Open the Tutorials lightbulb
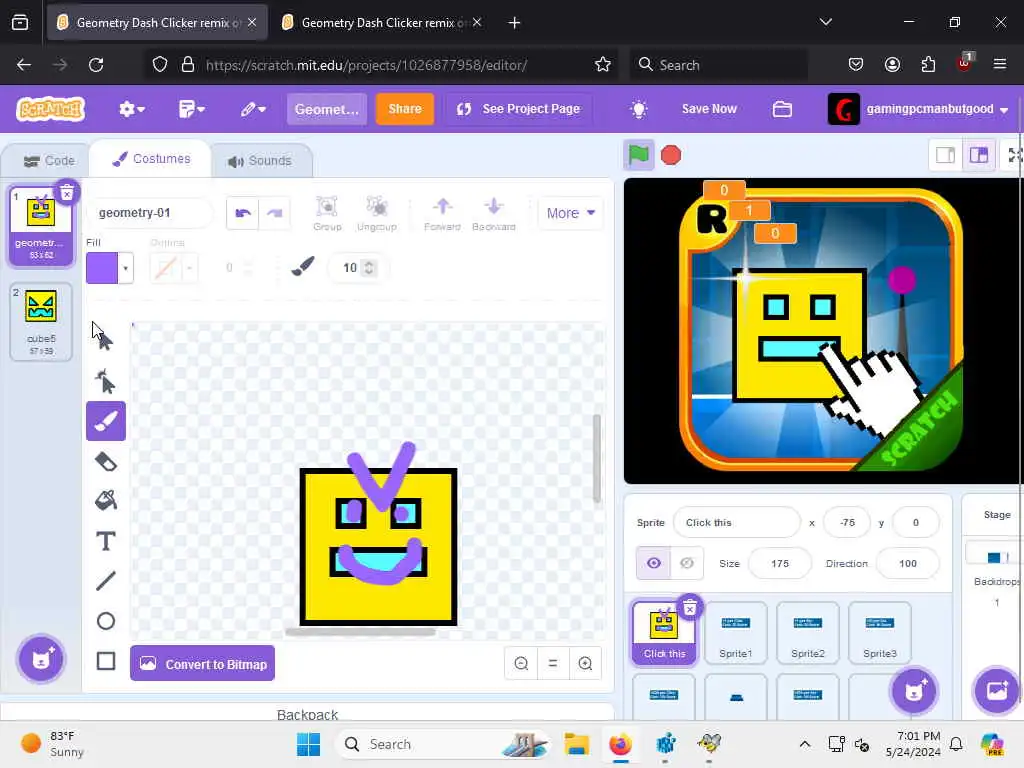Screen dimensions: 1024x768 coord(639,109)
